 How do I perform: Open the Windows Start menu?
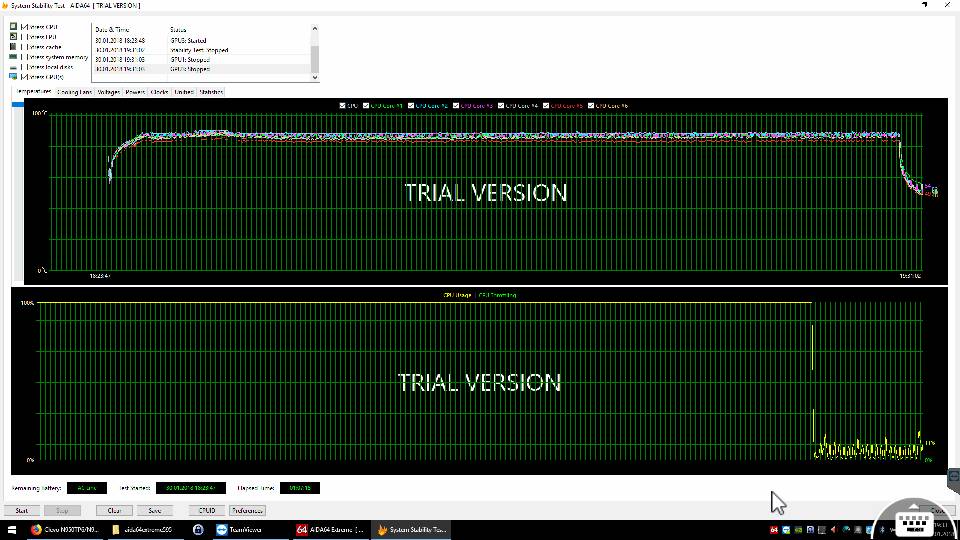point(12,530)
